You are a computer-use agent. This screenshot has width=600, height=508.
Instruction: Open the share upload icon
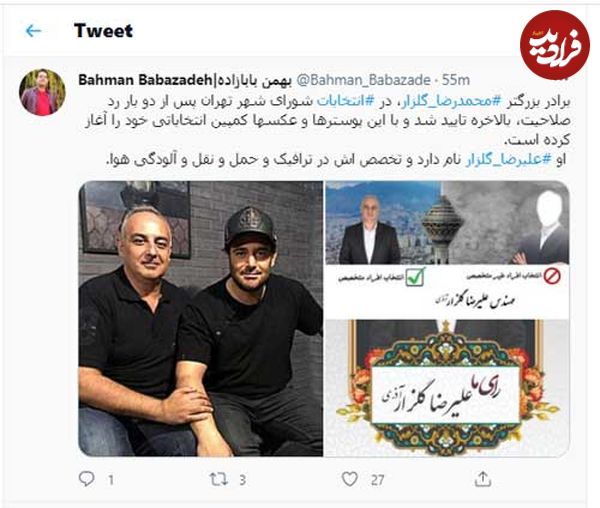coord(483,479)
